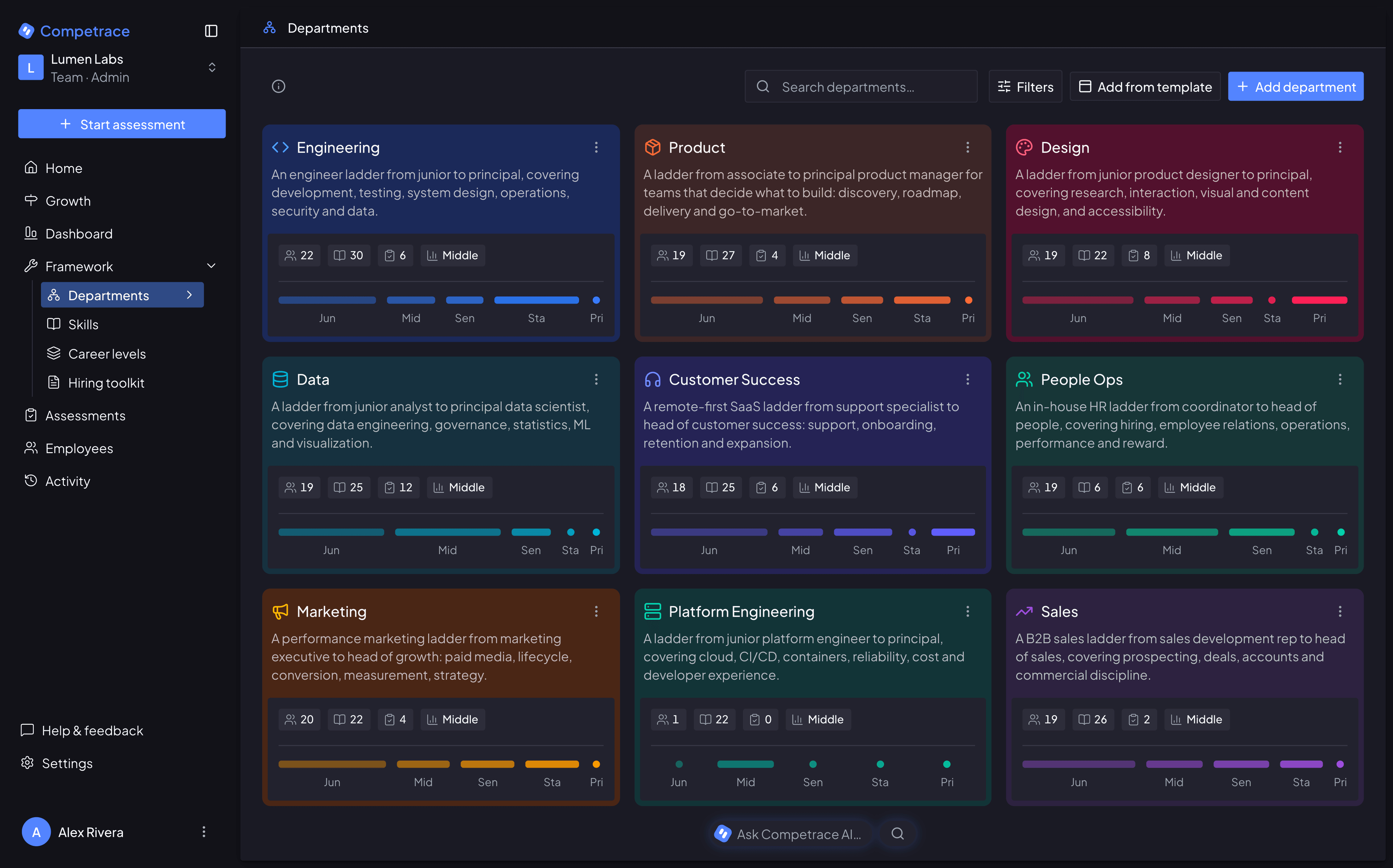Open People Ops card options menu
1393x868 pixels.
(1340, 380)
